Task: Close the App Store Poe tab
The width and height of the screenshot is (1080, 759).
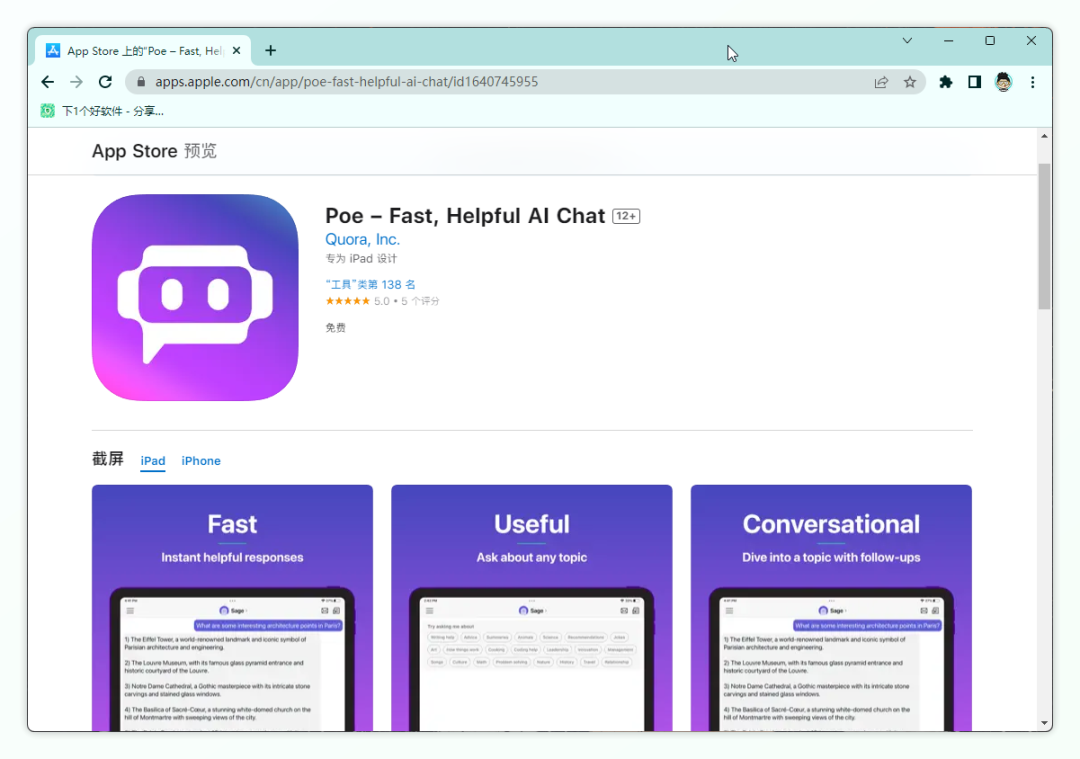Action: coord(237,51)
